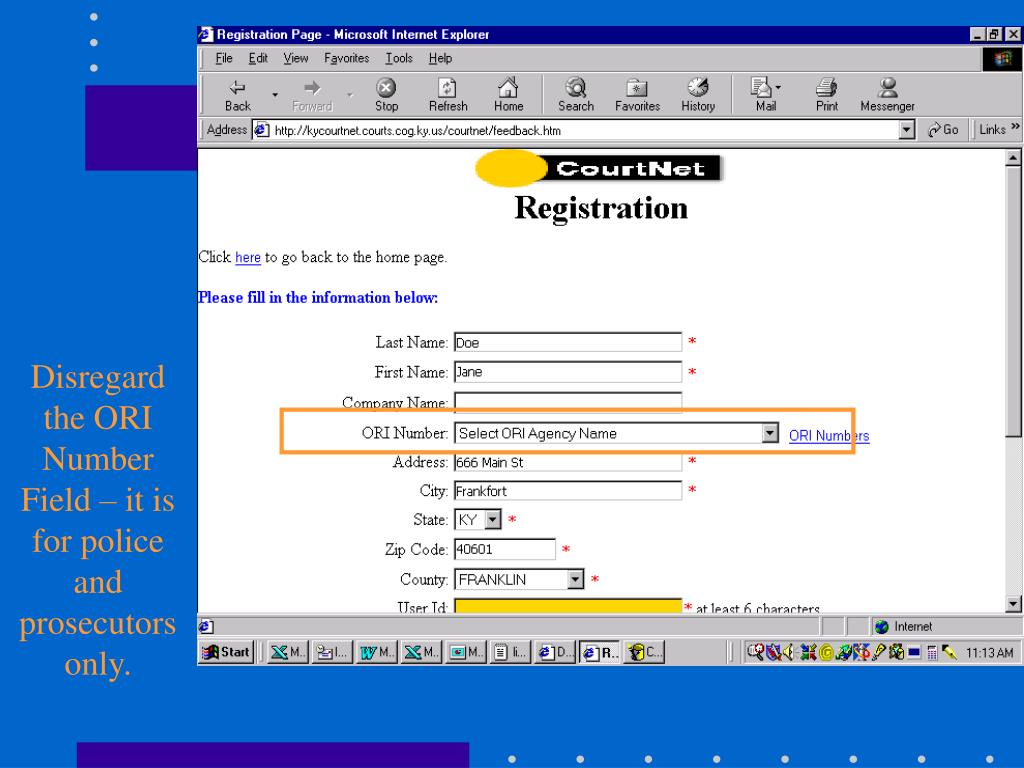Open the Favorites menu

(x=346, y=58)
